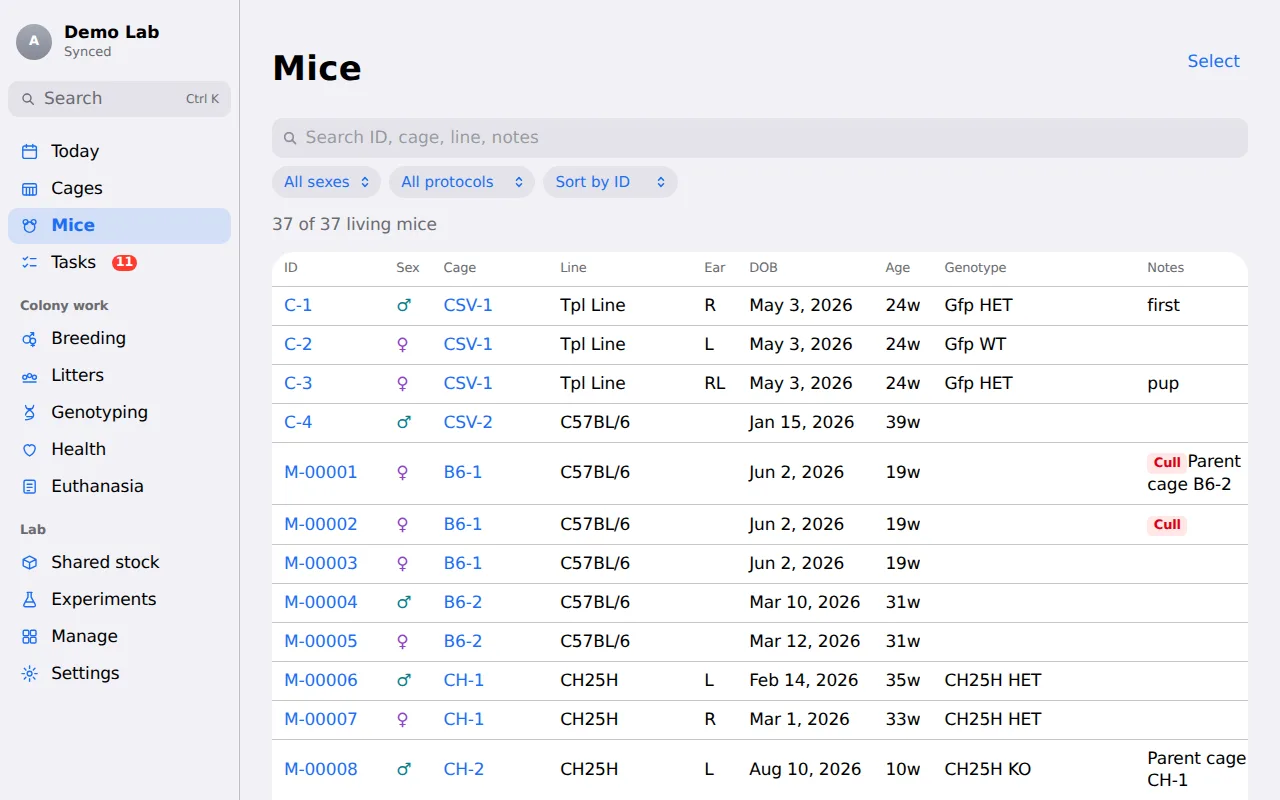Screen dimensions: 1280x800
Task: Click the Jan 15, 2026 date cell
Action: (x=802, y=422)
